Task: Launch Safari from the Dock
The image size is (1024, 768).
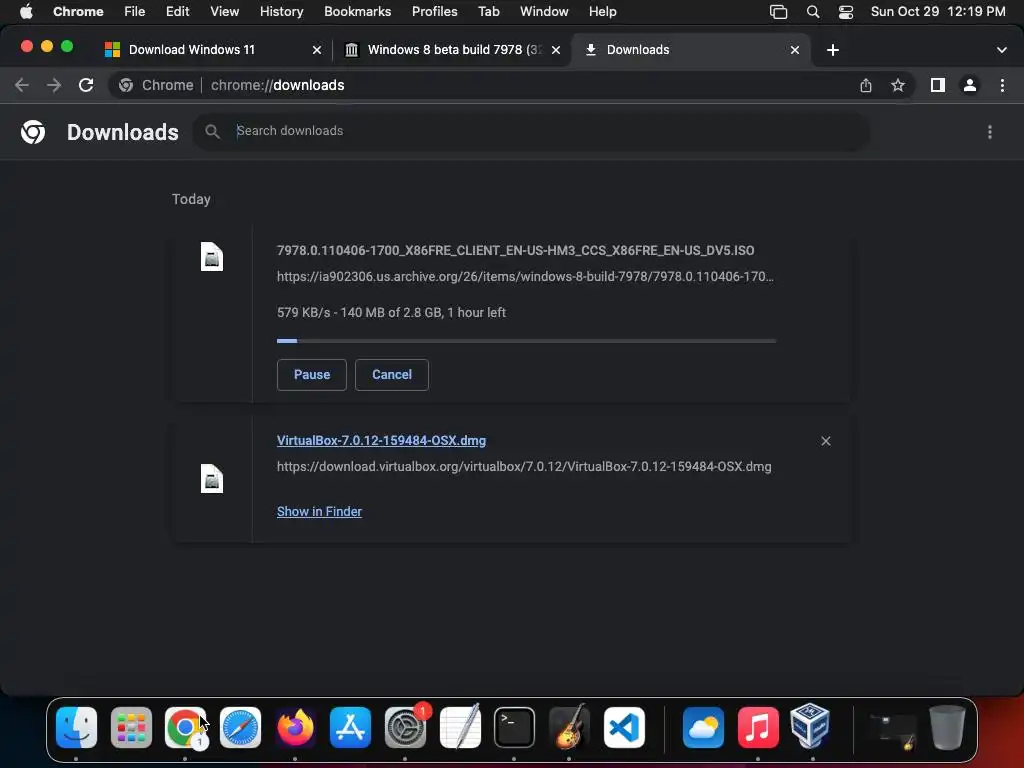Action: (x=240, y=727)
